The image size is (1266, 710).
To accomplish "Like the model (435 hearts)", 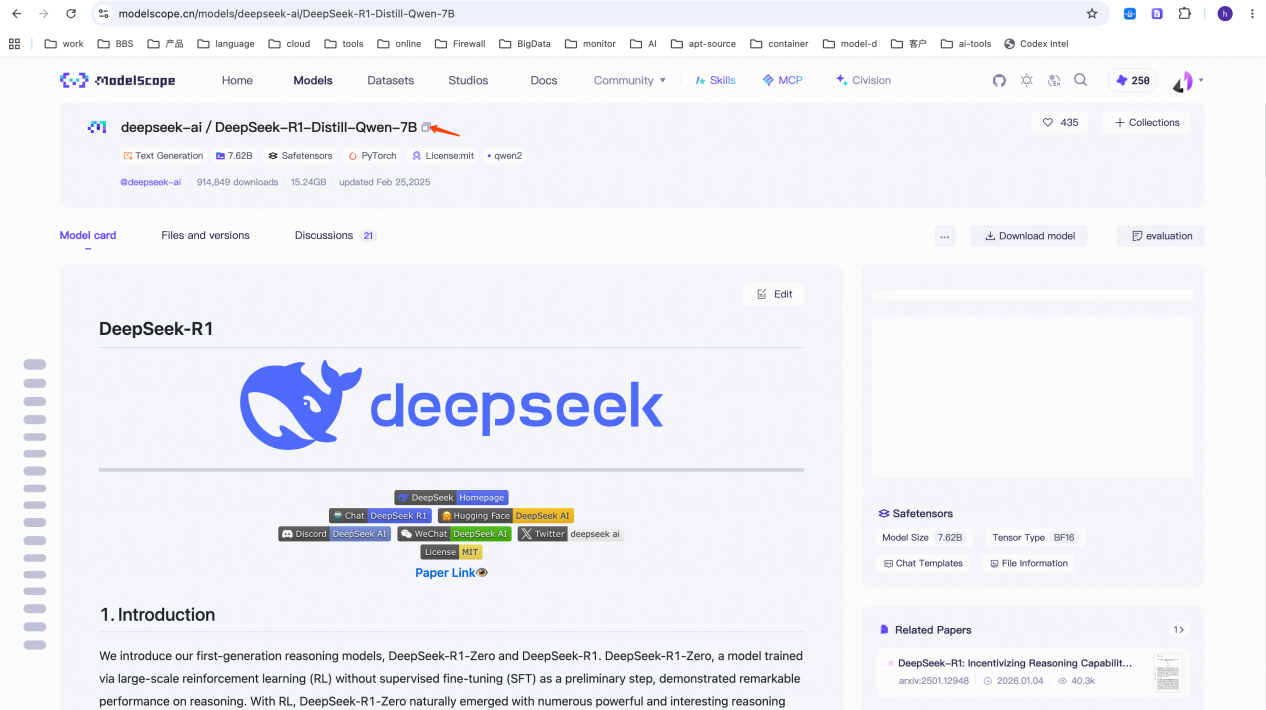I will pyautogui.click(x=1060, y=122).
